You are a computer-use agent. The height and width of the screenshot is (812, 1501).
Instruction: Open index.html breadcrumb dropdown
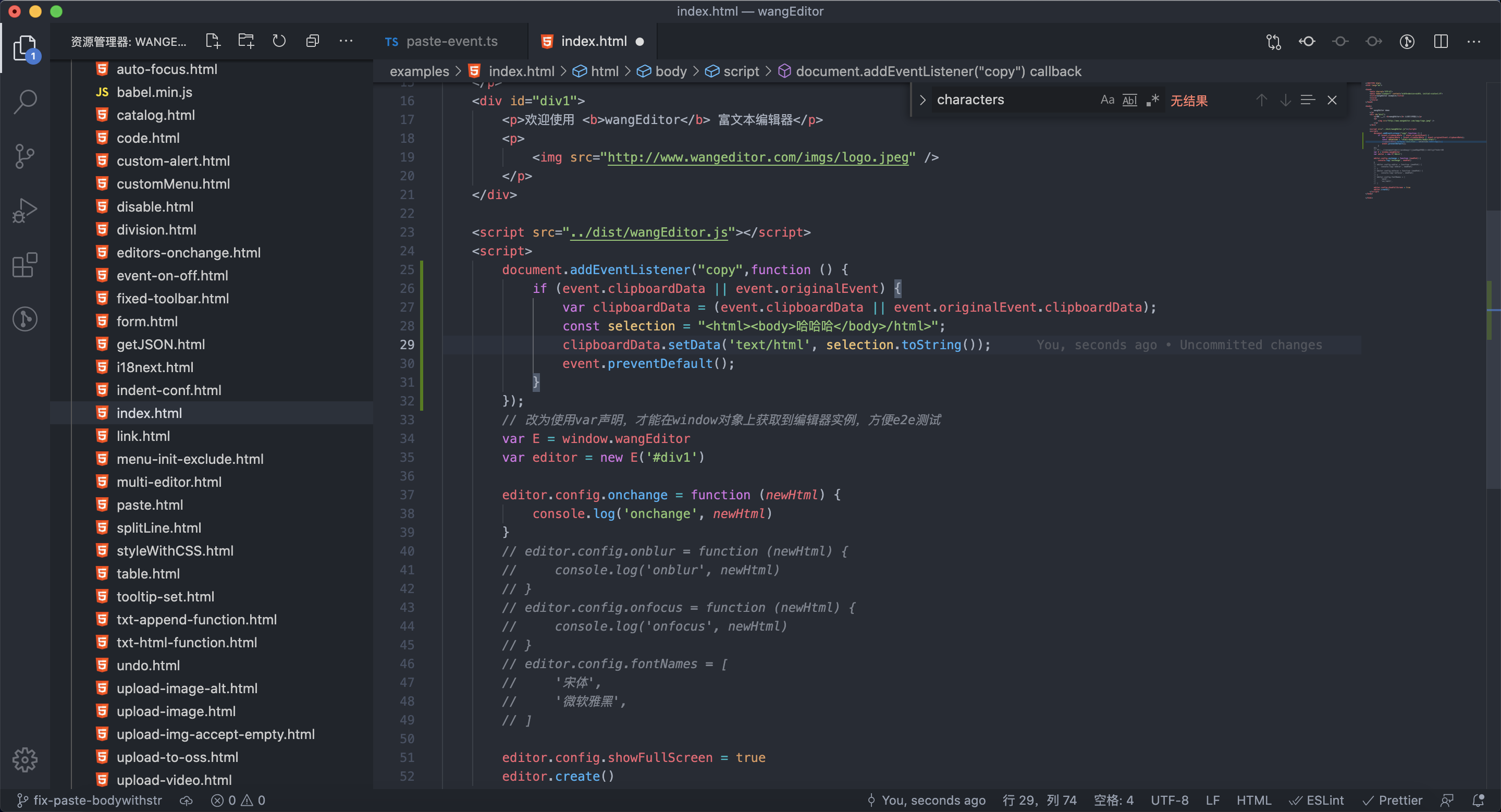512,71
